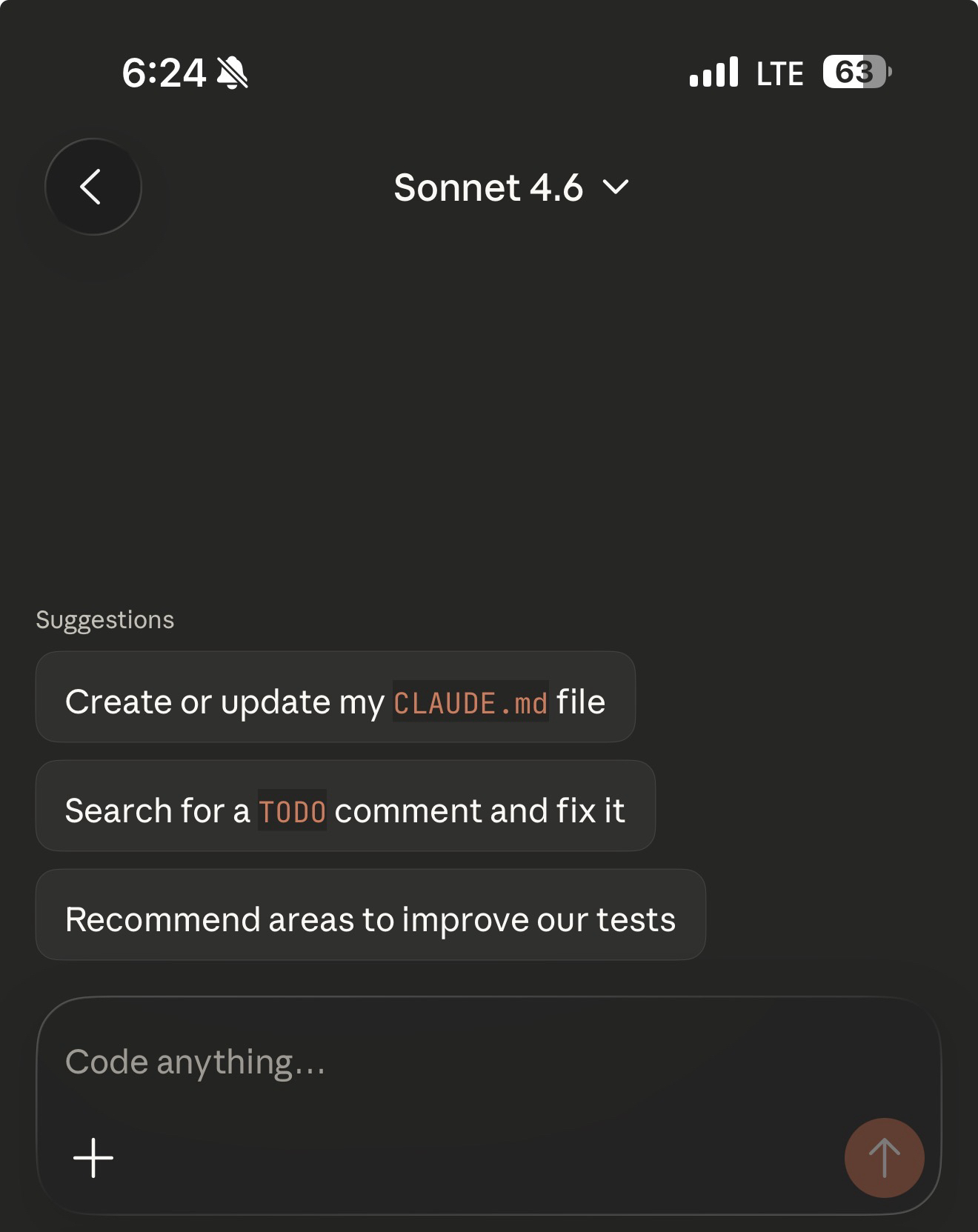
Task: Click the empty composer space between plus and send
Action: click(474, 1158)
